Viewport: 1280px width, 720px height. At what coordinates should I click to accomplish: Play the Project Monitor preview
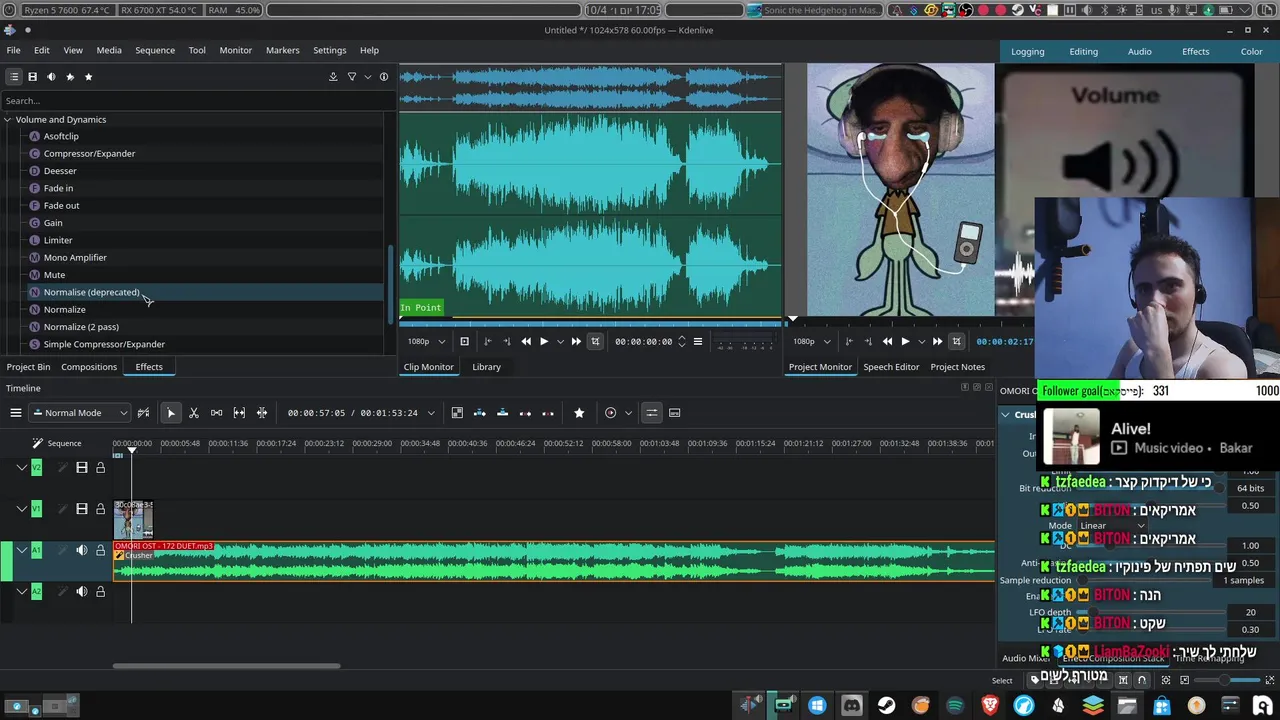(905, 342)
